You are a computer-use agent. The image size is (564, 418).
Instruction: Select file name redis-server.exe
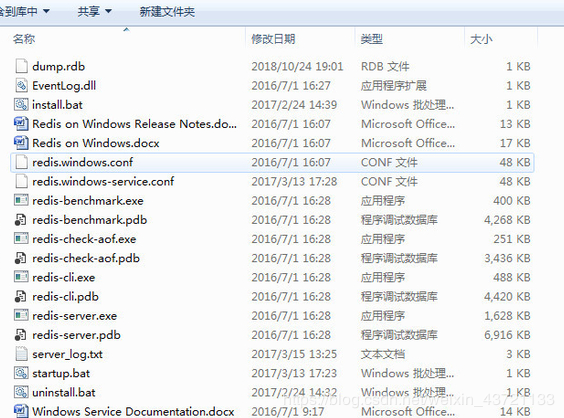[x=74, y=316]
